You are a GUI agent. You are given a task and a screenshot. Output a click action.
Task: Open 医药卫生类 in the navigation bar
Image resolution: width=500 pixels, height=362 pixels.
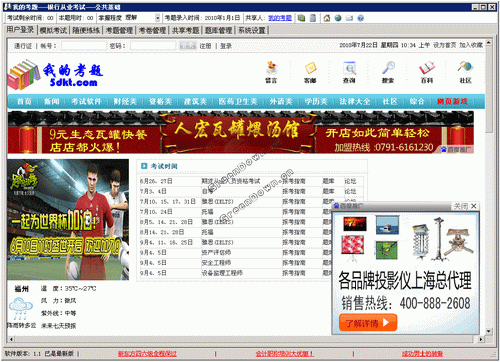click(x=238, y=101)
